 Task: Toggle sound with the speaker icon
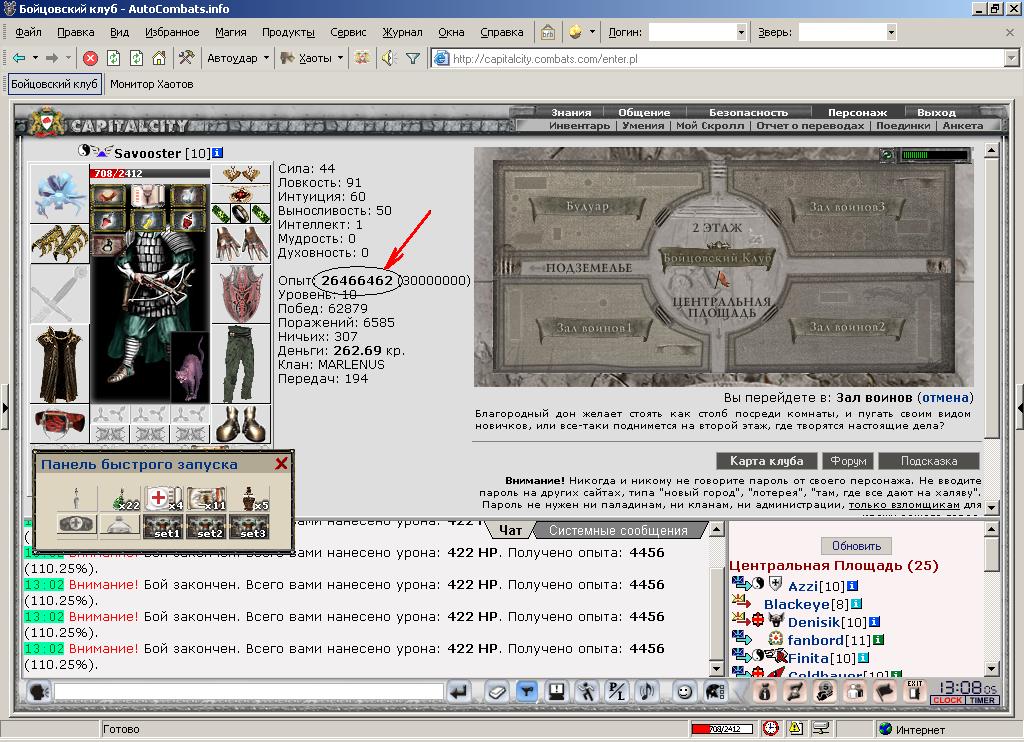(389, 58)
